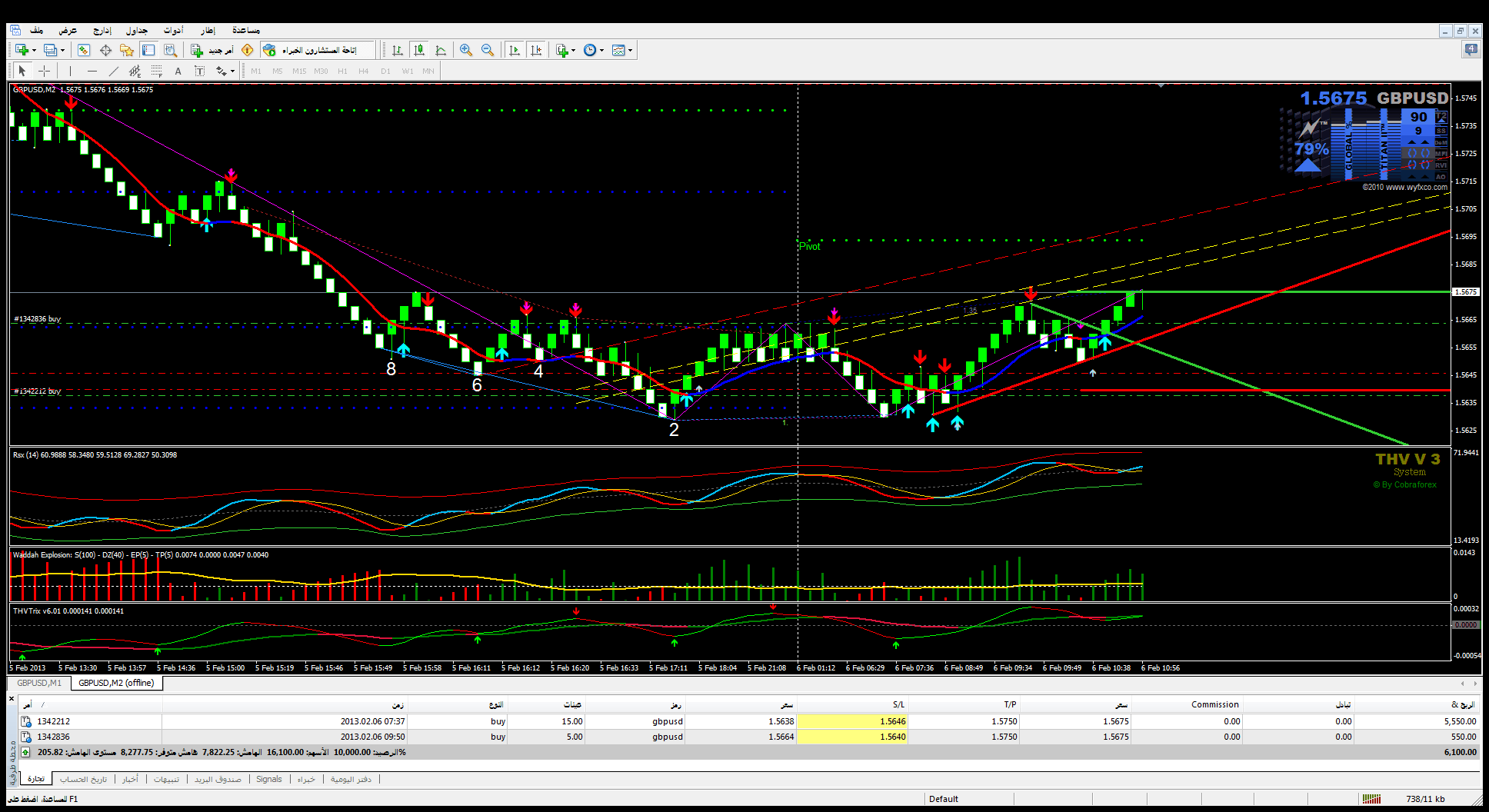Click the أمر جديد new order button
The image size is (1489, 812).
coord(212,50)
